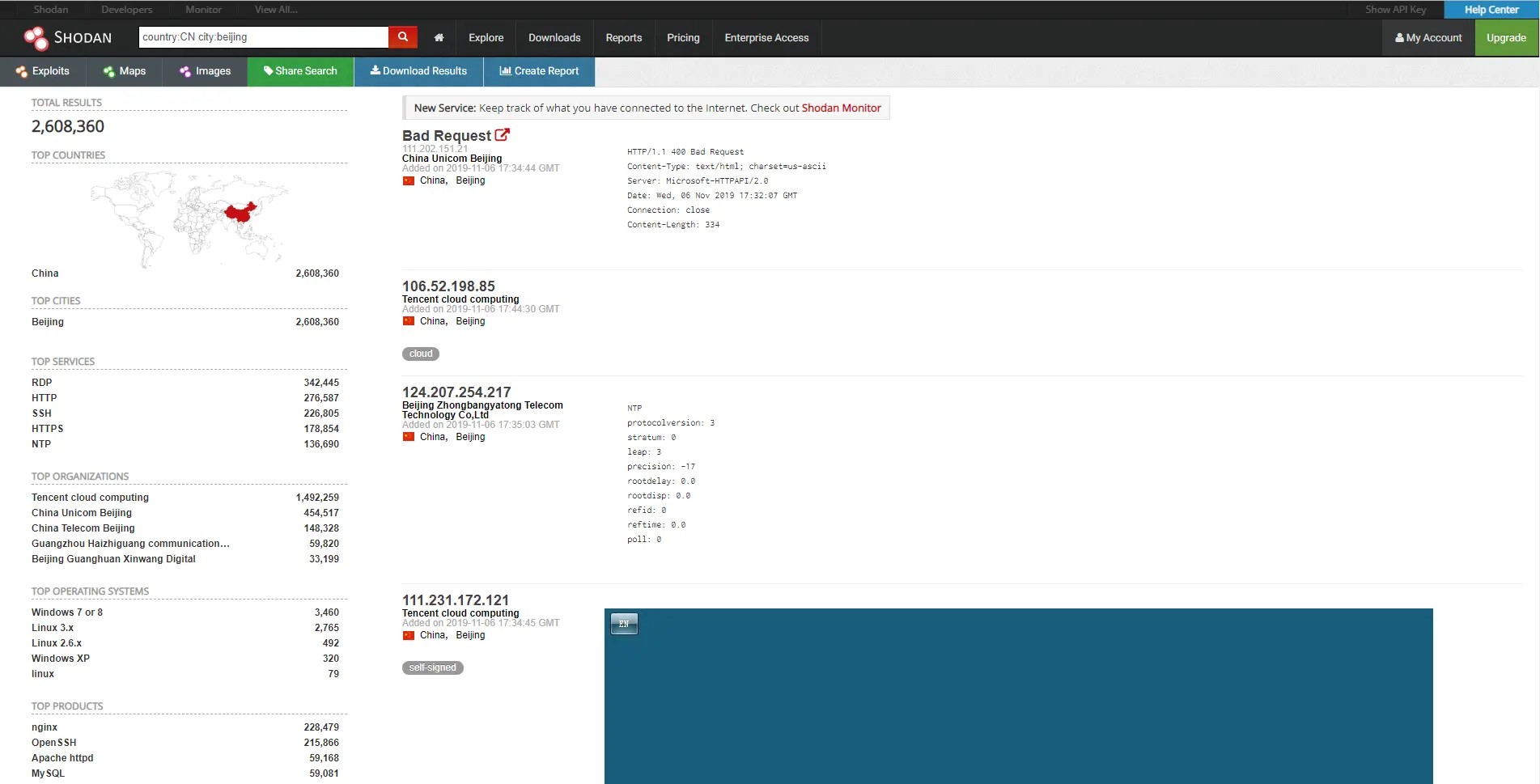Open host 124.207.254.217
The width and height of the screenshot is (1540, 784).
(456, 392)
